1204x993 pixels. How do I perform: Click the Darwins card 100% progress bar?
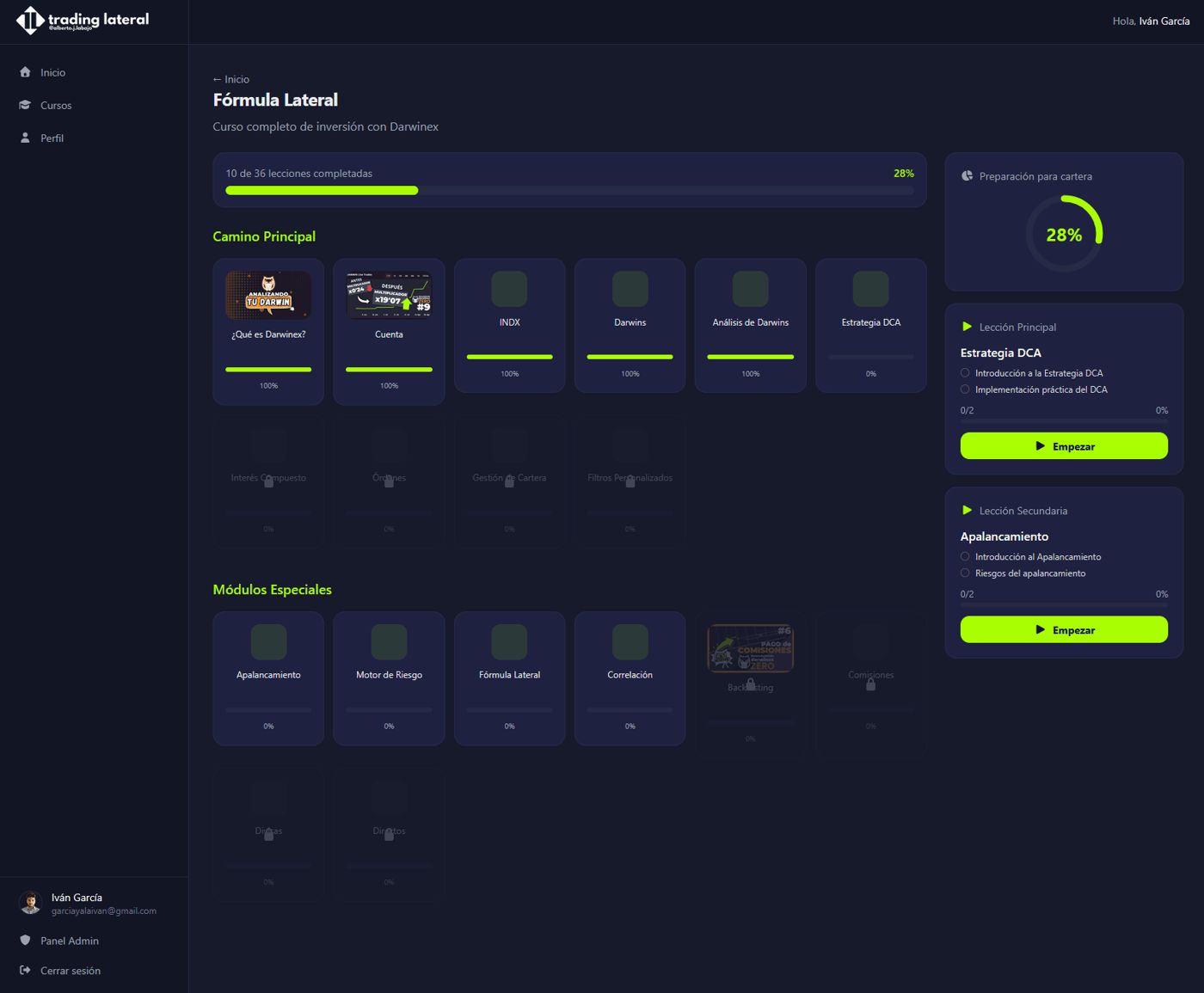click(630, 357)
